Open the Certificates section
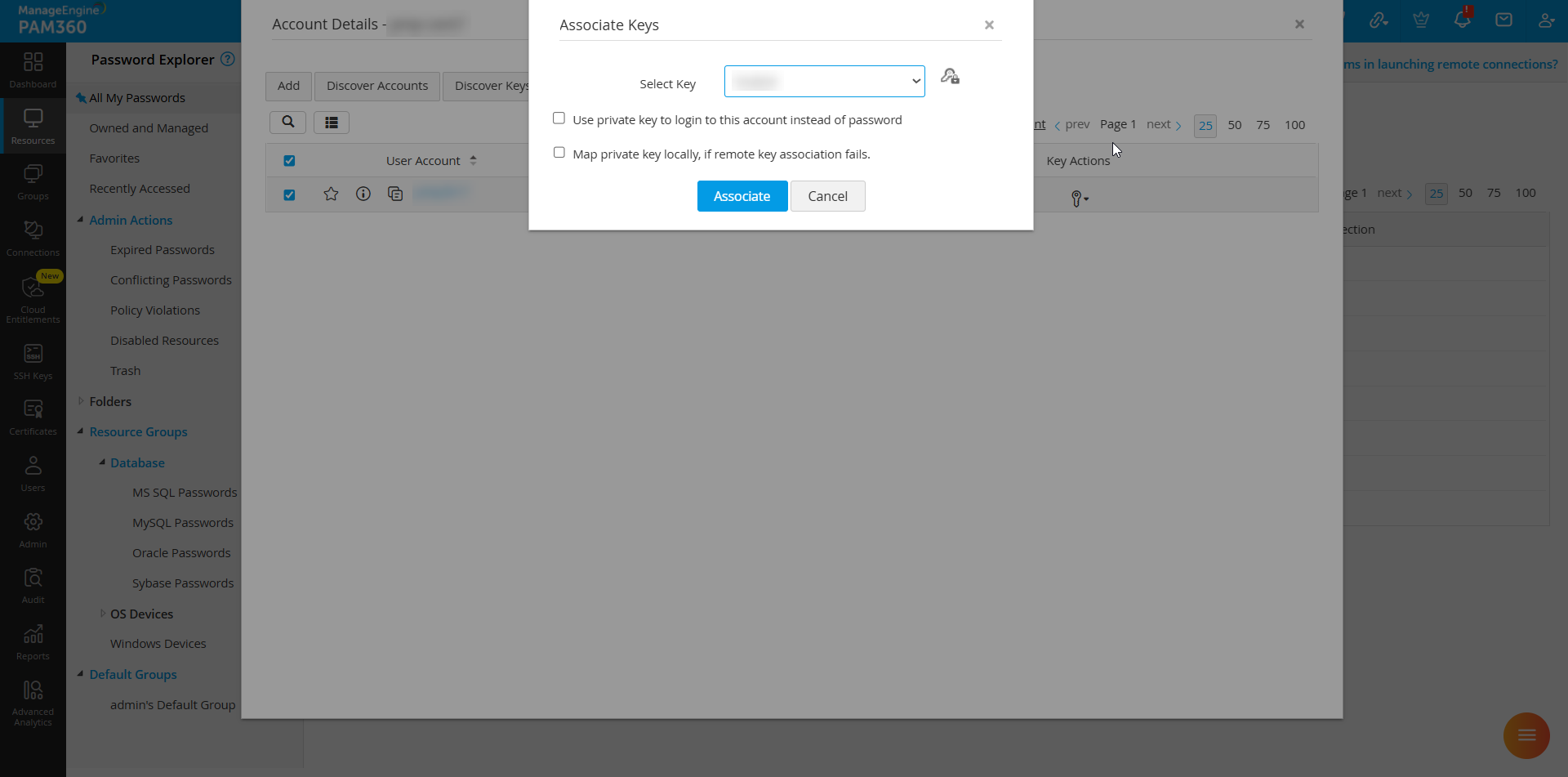Viewport: 1568px width, 777px height. pos(33,415)
